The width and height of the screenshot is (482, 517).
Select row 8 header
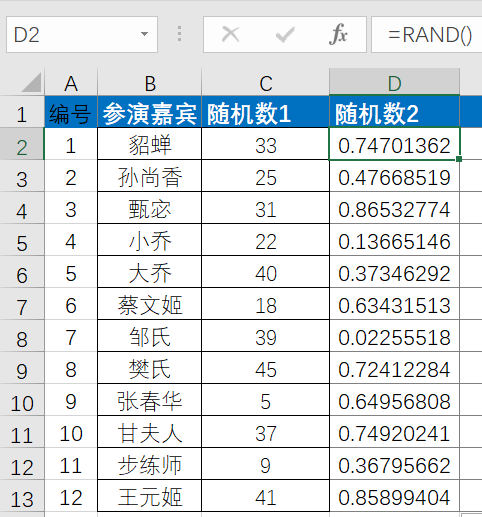(x=22, y=336)
